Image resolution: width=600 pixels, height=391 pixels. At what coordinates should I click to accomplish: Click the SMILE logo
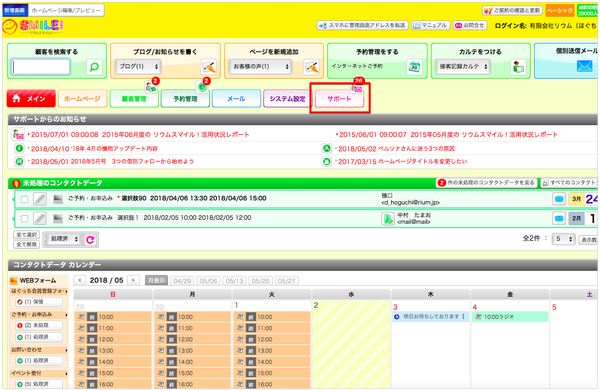(x=33, y=26)
